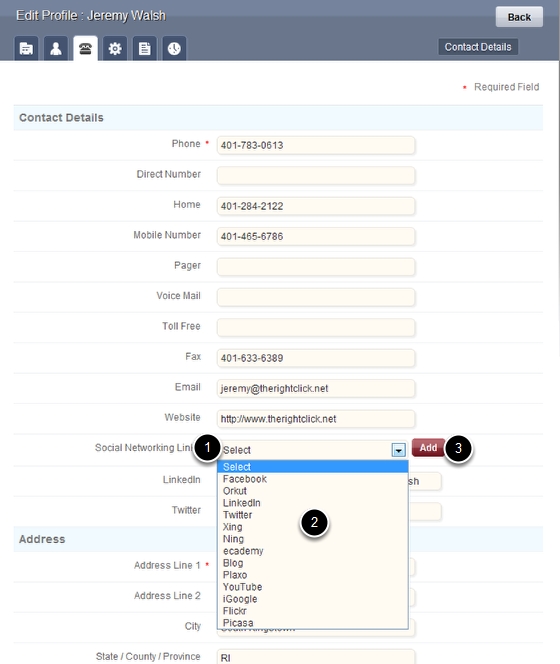Open the clock history tab icon
This screenshot has height=664, width=560.
click(x=174, y=49)
